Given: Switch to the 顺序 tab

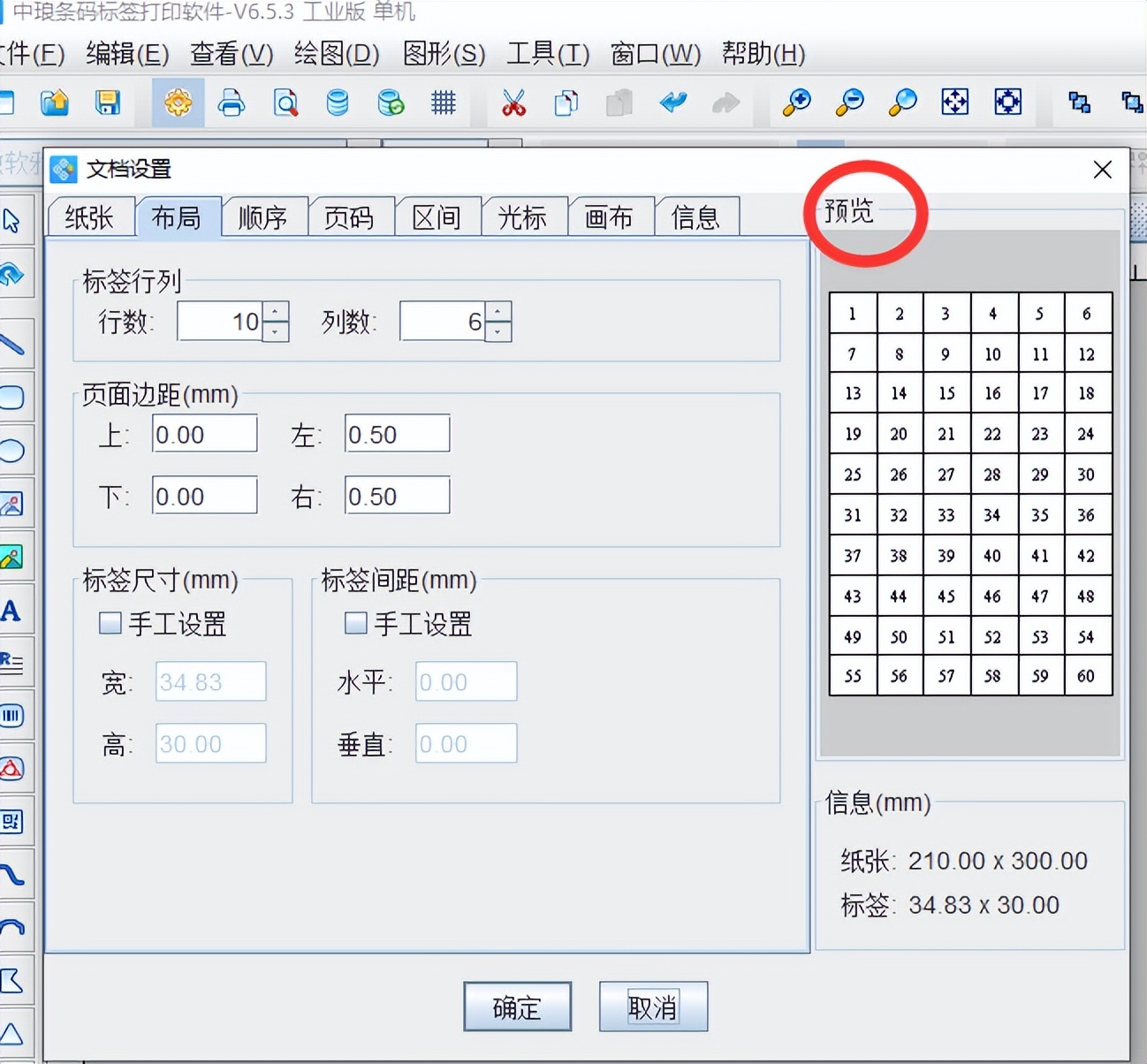Looking at the screenshot, I should 263,217.
